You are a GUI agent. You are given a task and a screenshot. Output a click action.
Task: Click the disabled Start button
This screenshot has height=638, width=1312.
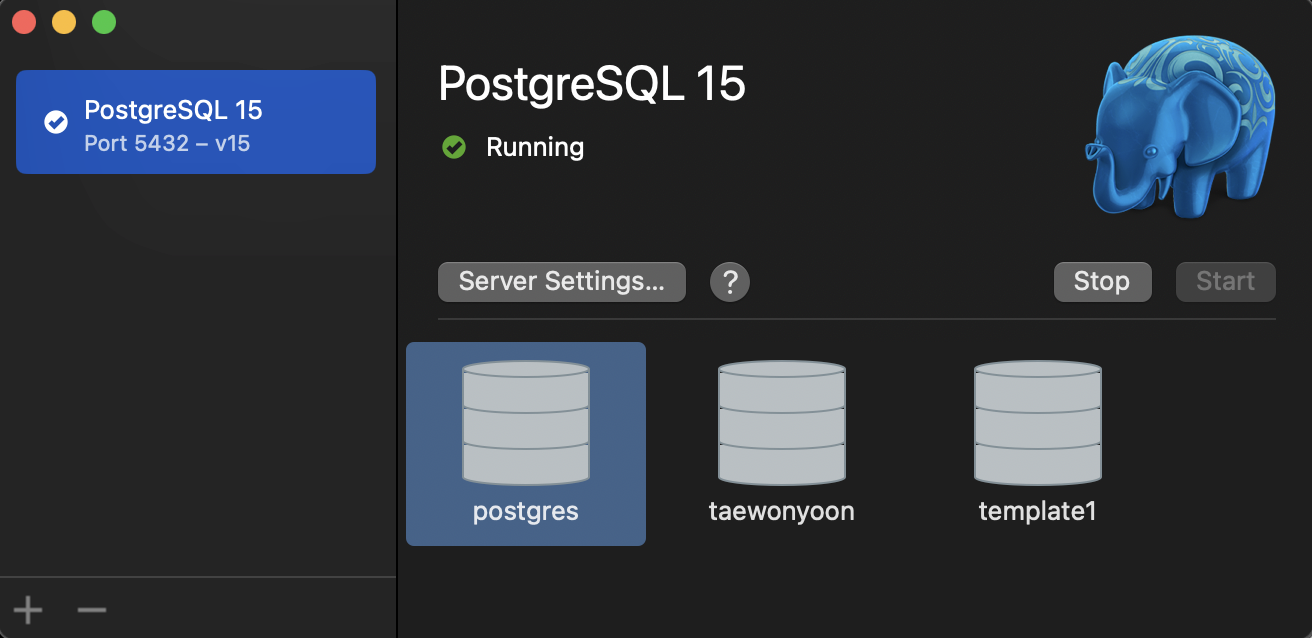point(1225,282)
